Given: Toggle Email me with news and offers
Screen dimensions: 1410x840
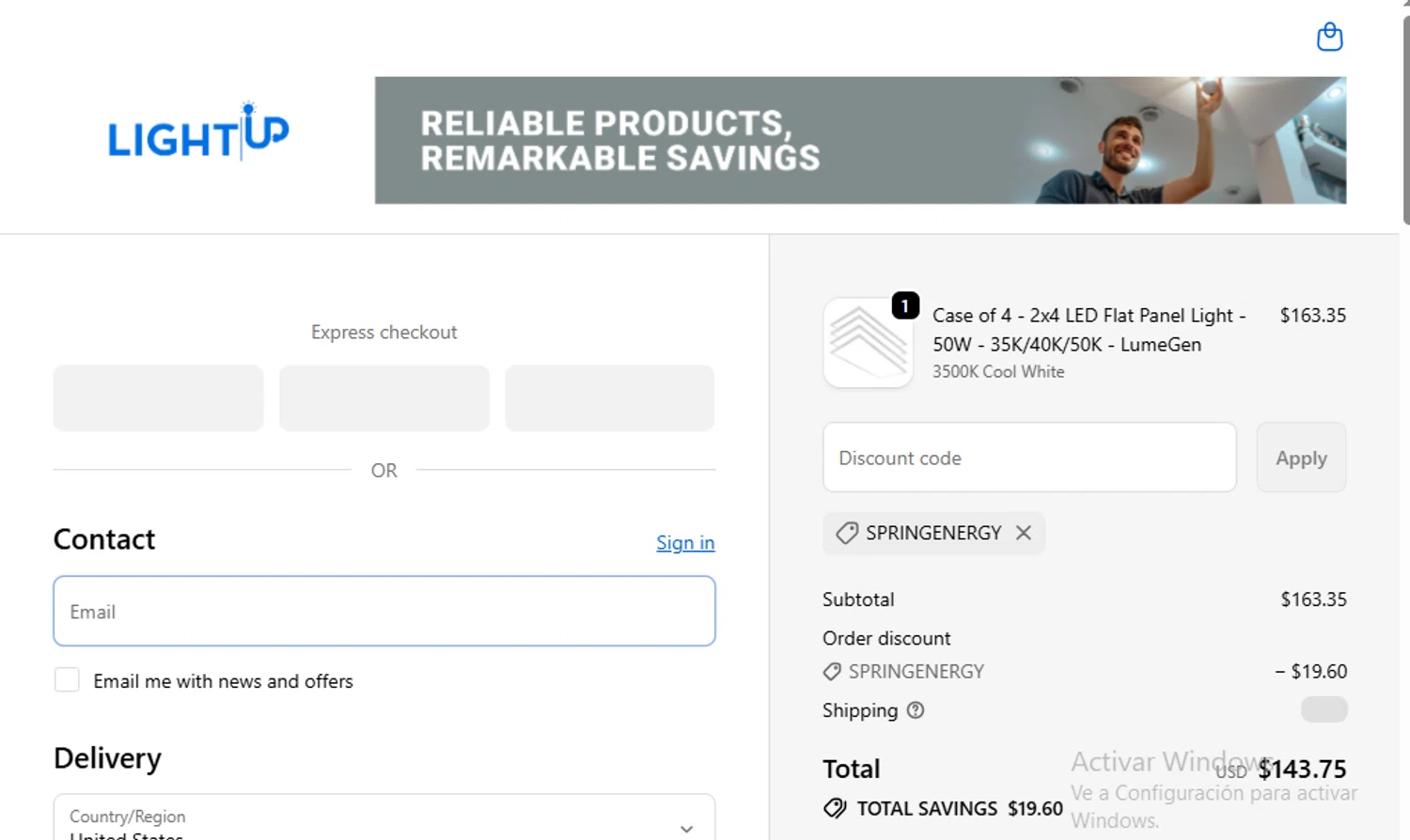Looking at the screenshot, I should (67, 680).
